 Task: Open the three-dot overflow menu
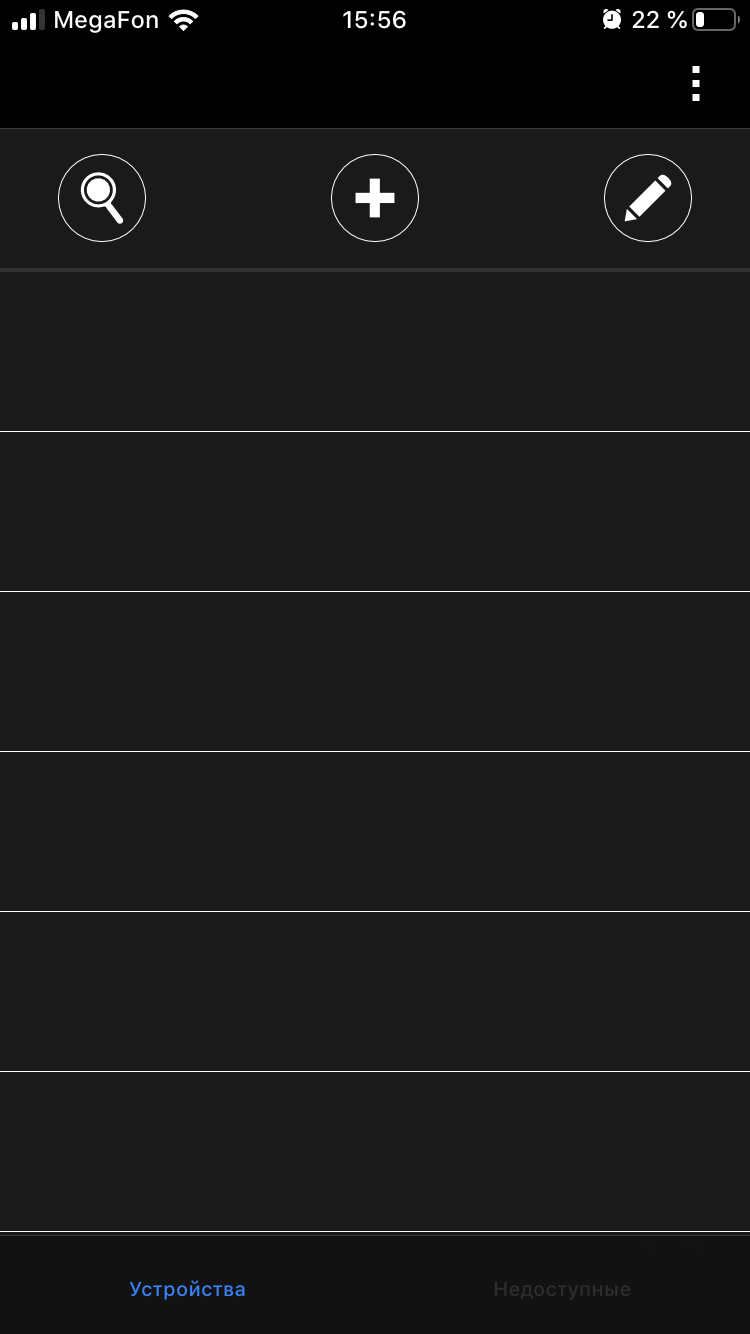[696, 84]
